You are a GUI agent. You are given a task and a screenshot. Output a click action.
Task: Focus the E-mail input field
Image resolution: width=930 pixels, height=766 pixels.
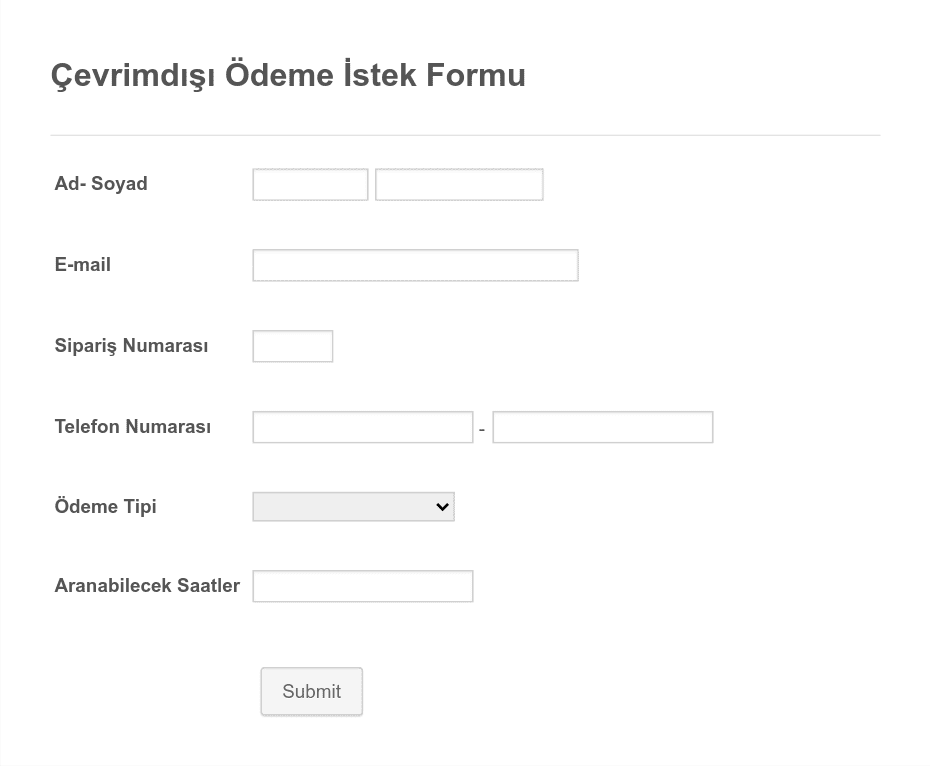point(415,265)
